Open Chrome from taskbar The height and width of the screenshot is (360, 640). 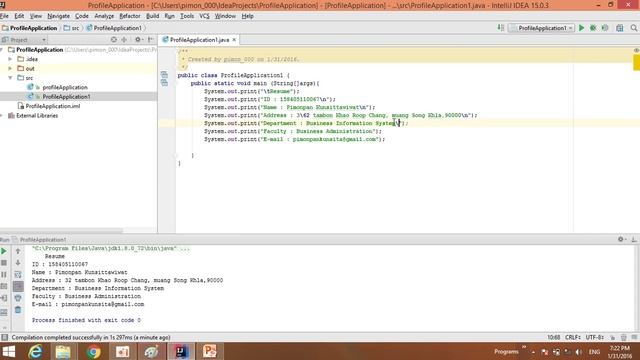93,351
